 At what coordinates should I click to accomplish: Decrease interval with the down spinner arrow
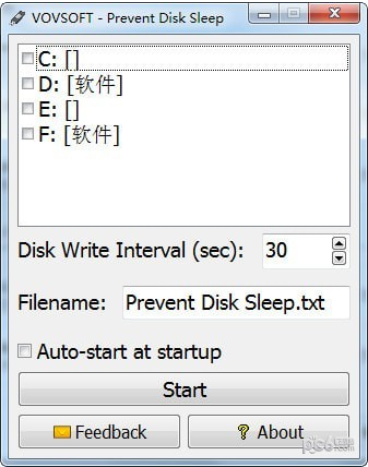pyautogui.click(x=339, y=258)
